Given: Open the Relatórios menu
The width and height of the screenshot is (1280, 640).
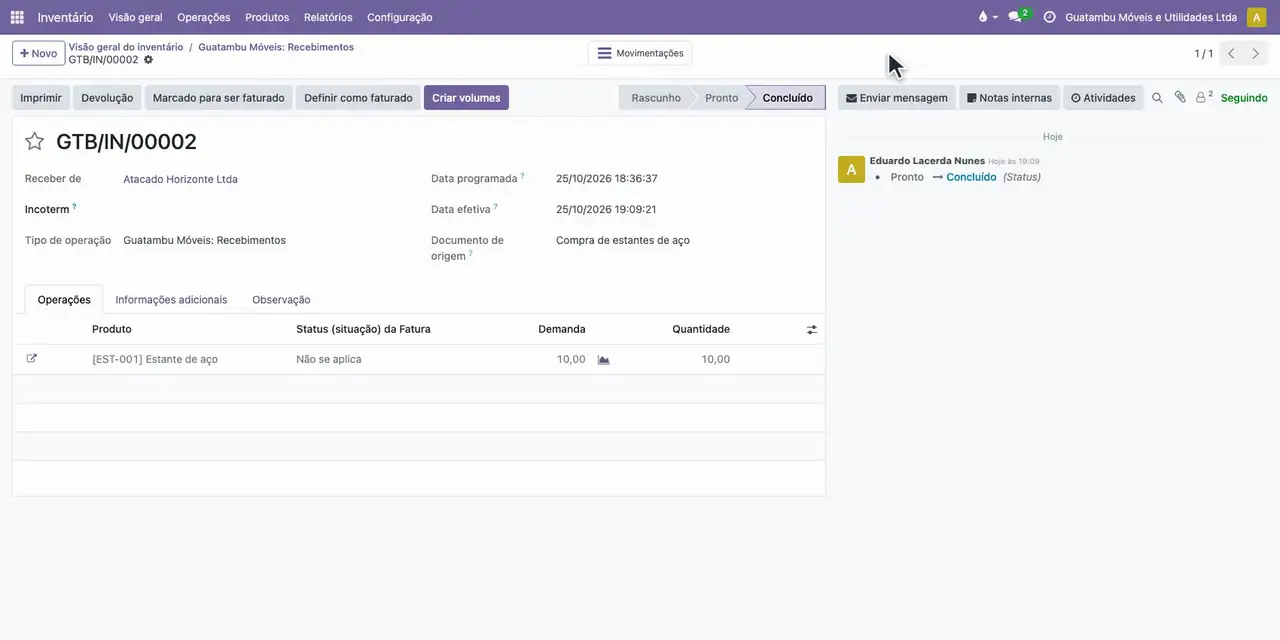Looking at the screenshot, I should pyautogui.click(x=328, y=17).
